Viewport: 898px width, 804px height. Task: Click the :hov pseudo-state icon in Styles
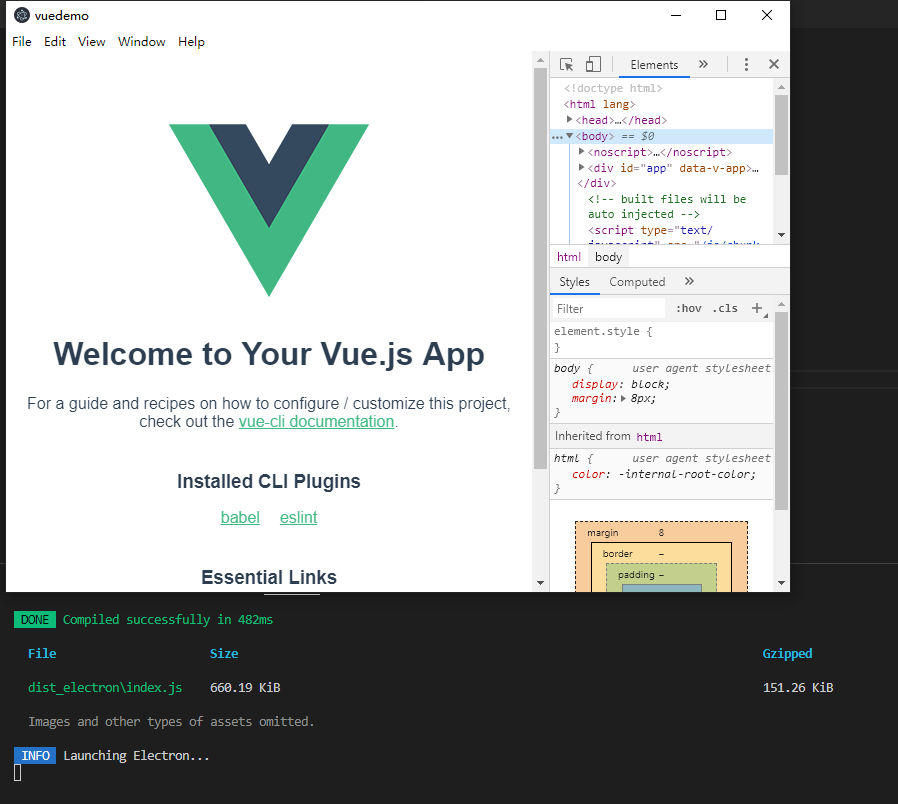click(x=688, y=308)
